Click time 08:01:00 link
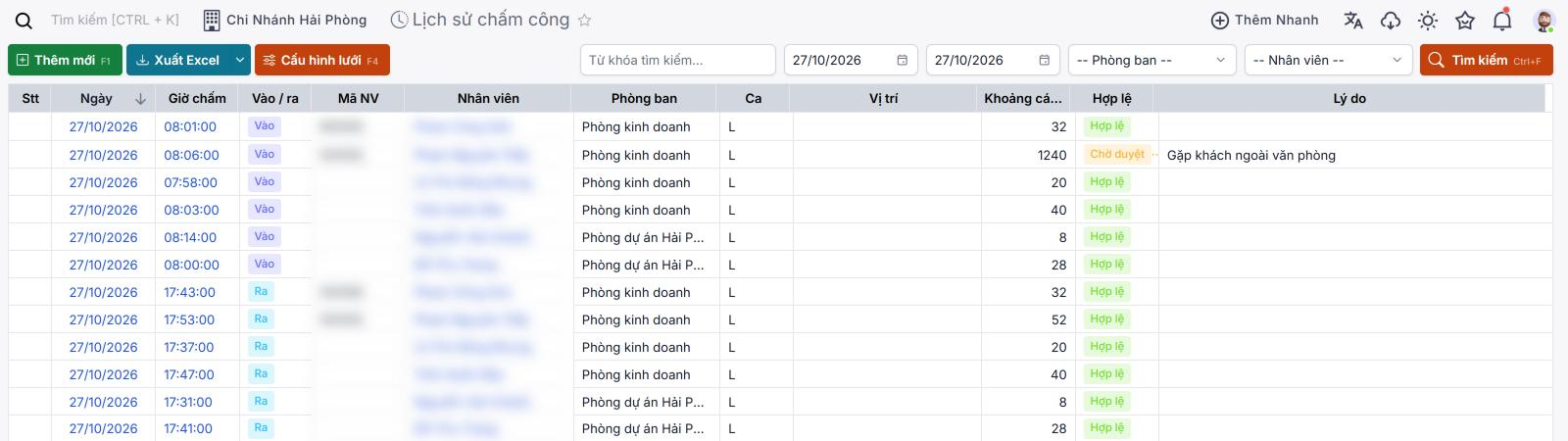 tap(190, 126)
